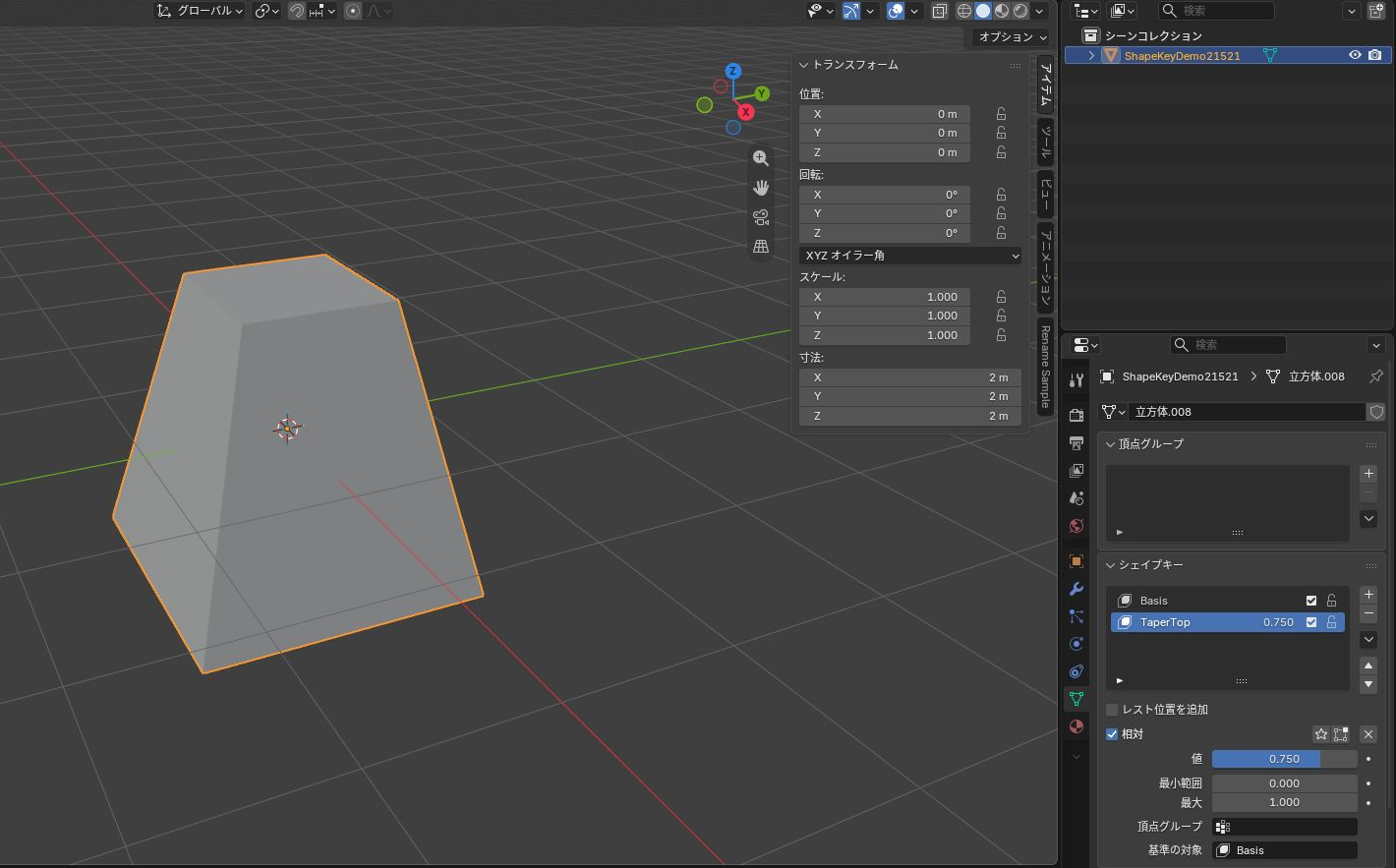Open the Object Constraints tab icon

click(x=1076, y=671)
